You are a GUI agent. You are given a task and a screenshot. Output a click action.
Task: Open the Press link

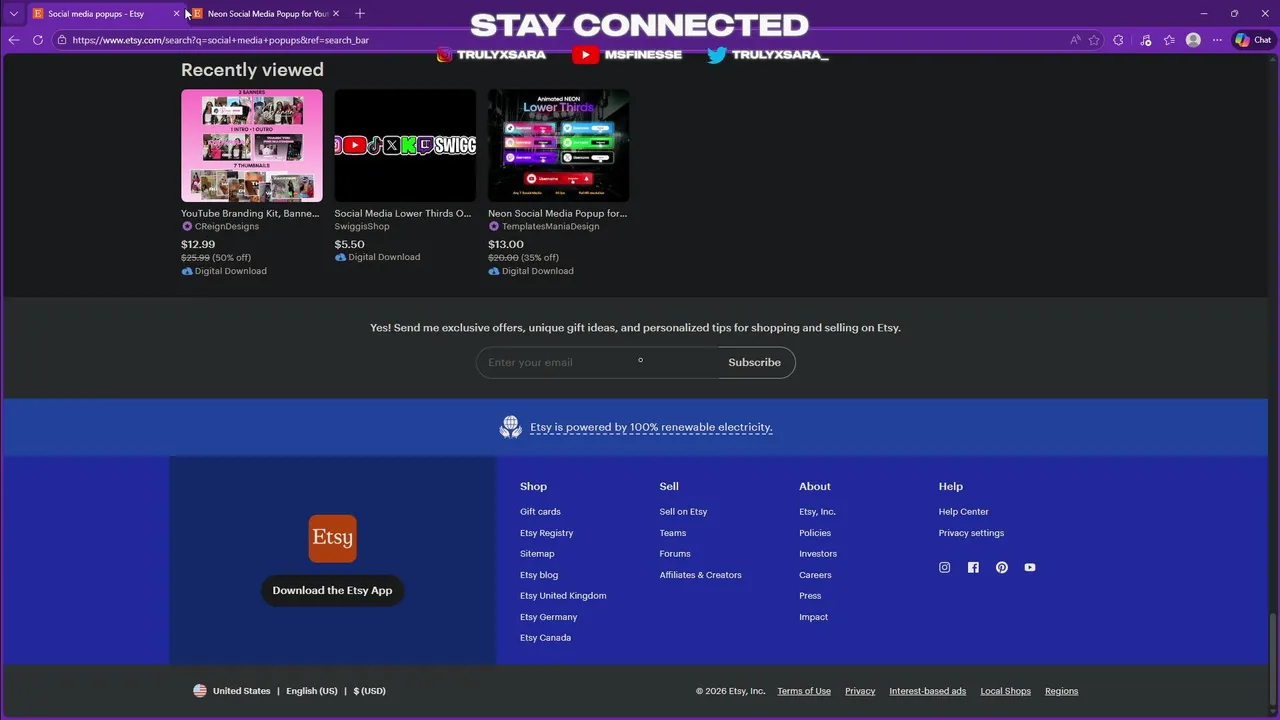pyautogui.click(x=810, y=596)
